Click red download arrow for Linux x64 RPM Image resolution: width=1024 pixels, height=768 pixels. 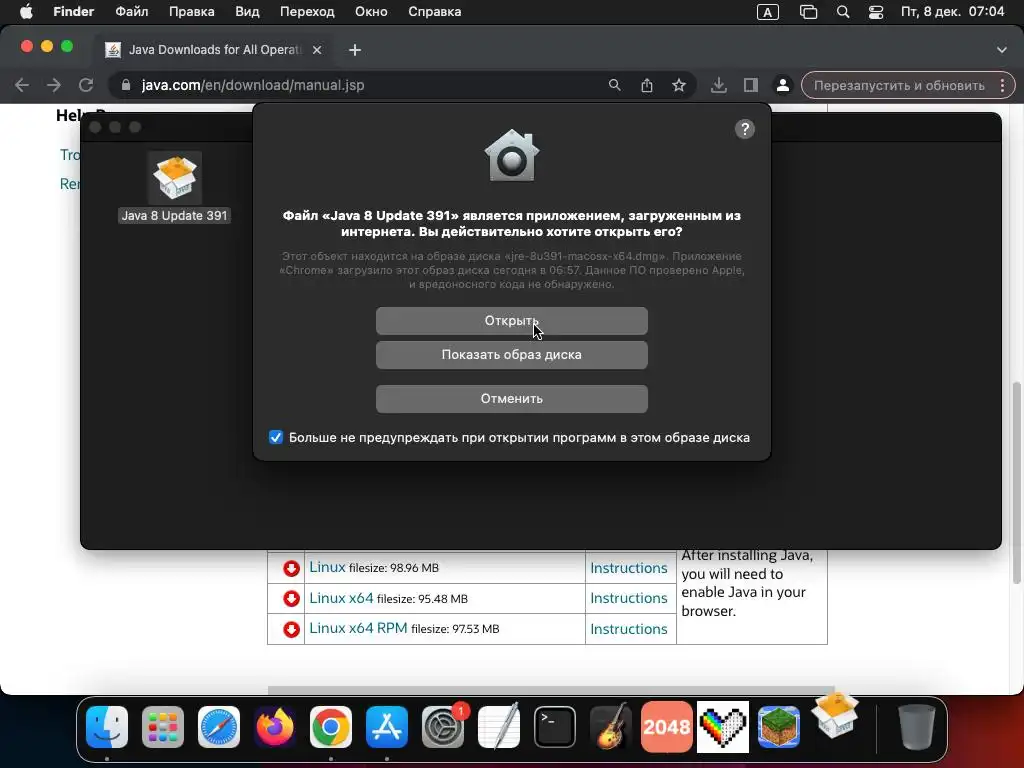coord(291,629)
